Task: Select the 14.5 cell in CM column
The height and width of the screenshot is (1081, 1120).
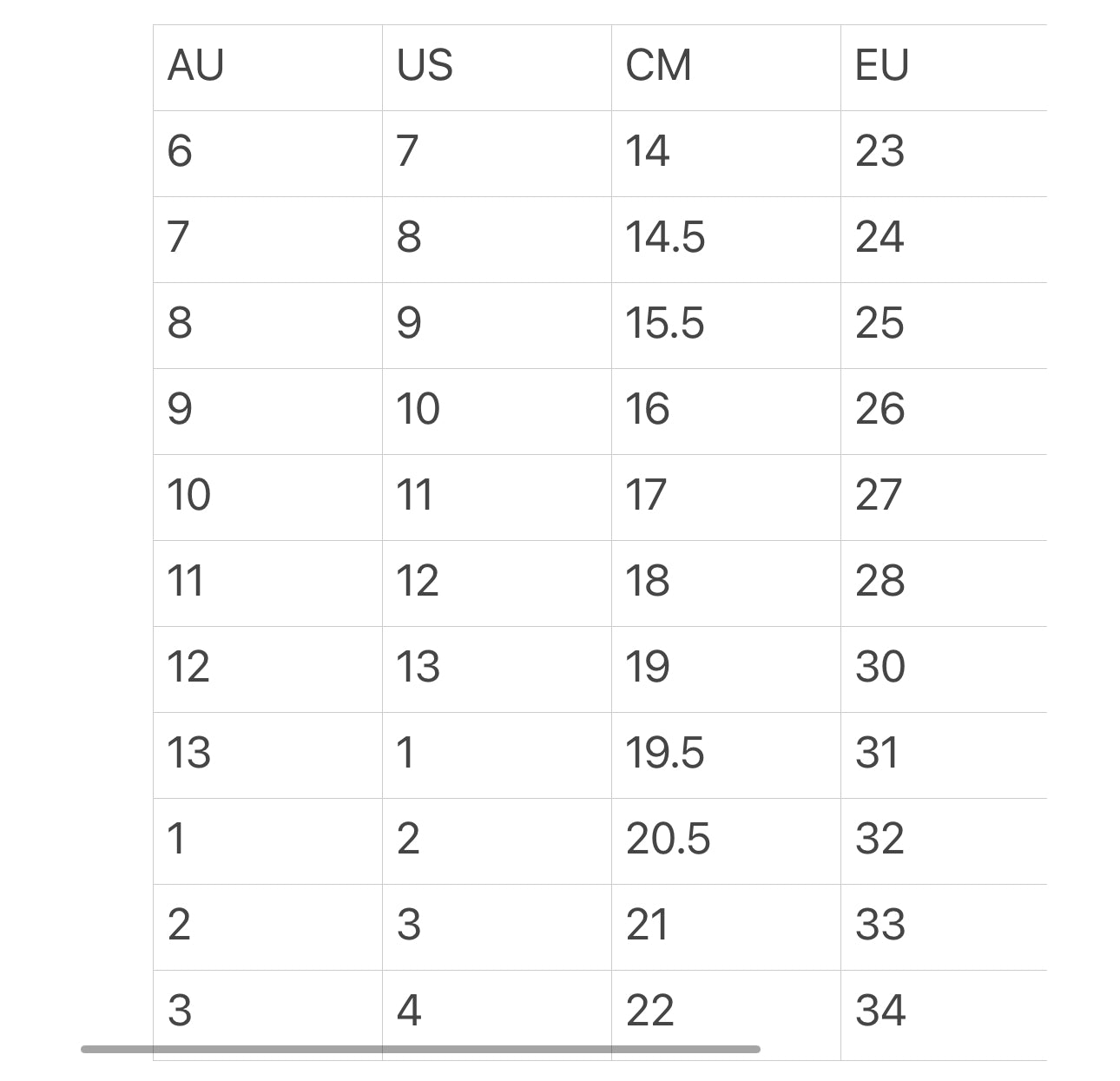Action: click(665, 238)
